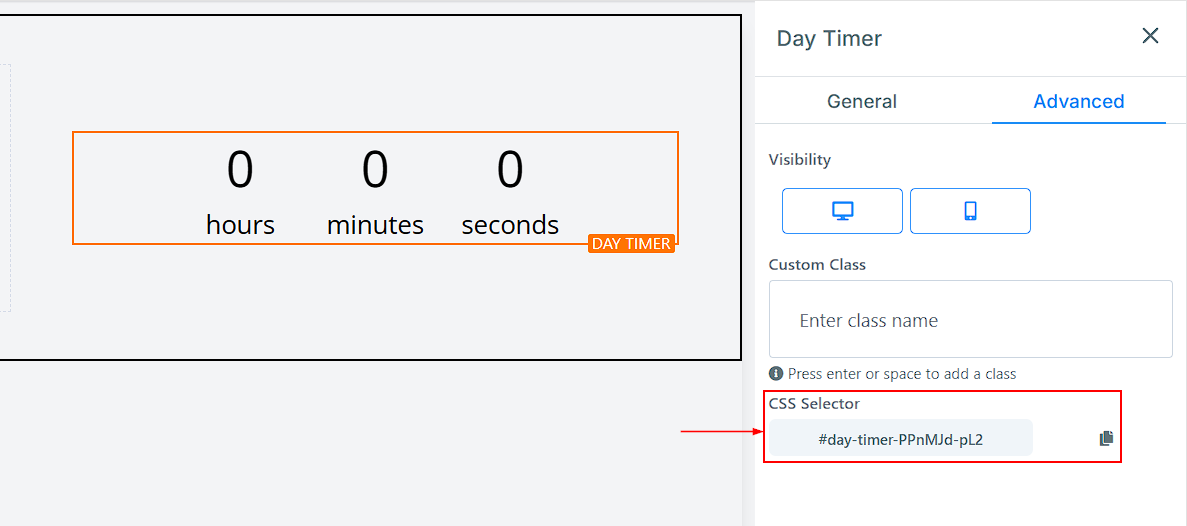Select the seconds digit in timer
Viewport: 1187px width, 526px height.
510,170
